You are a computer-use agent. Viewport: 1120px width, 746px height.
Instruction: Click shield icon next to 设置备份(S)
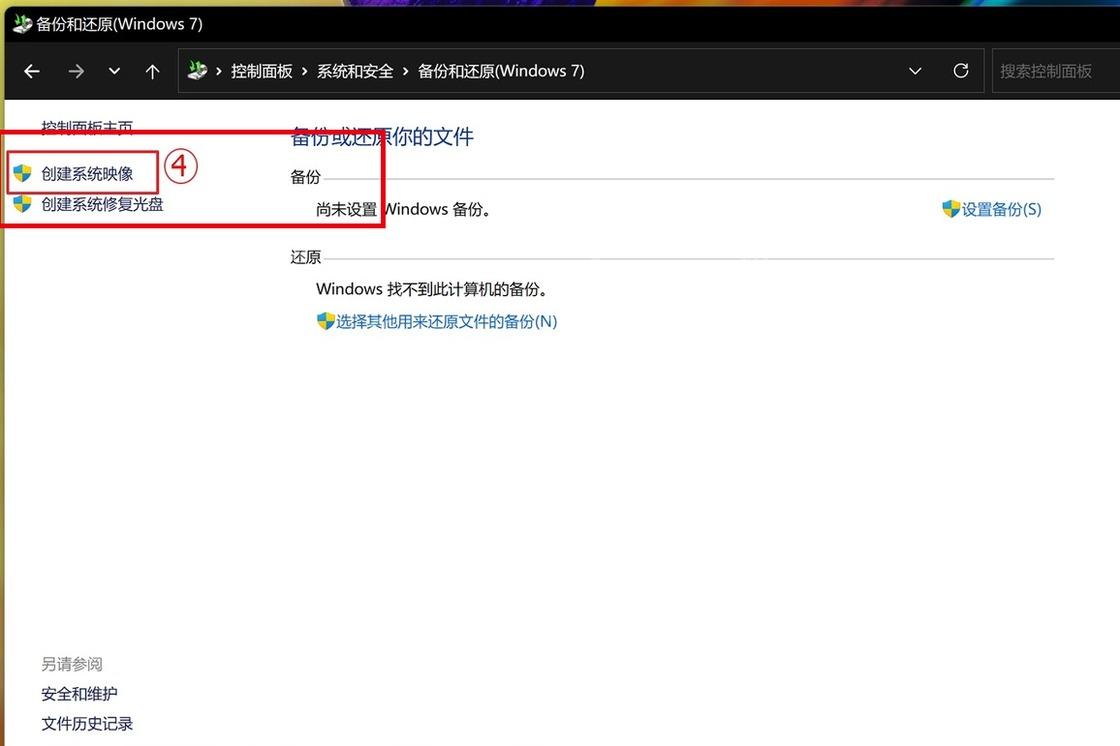coord(951,209)
